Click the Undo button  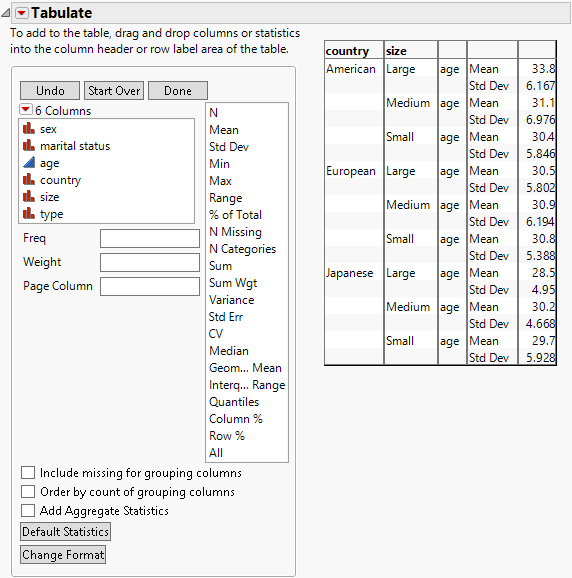point(50,91)
